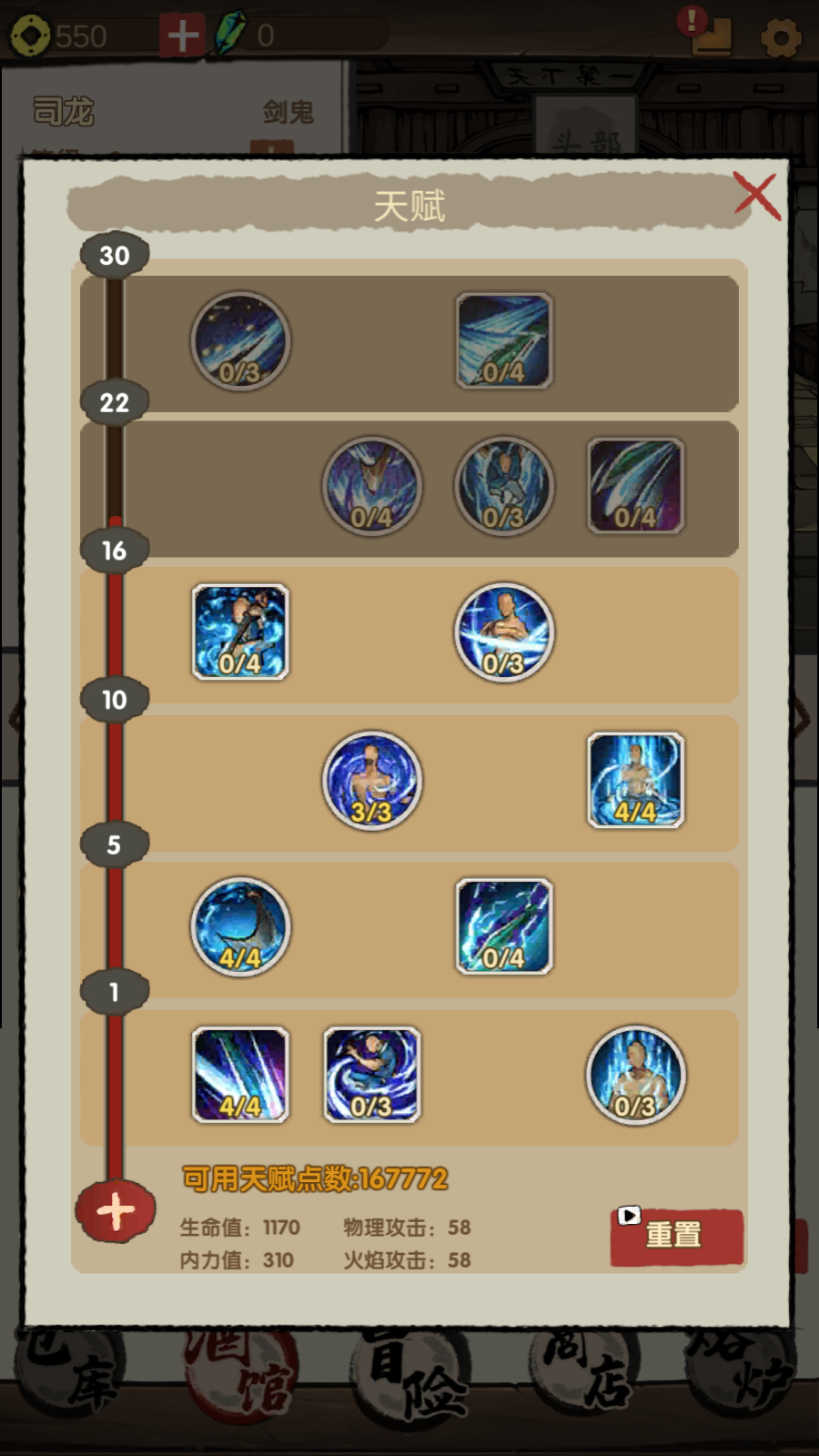The height and width of the screenshot is (1456, 819).
Task: Choose the standing aura talent 0/3 in the bottom row
Action: 635,1075
